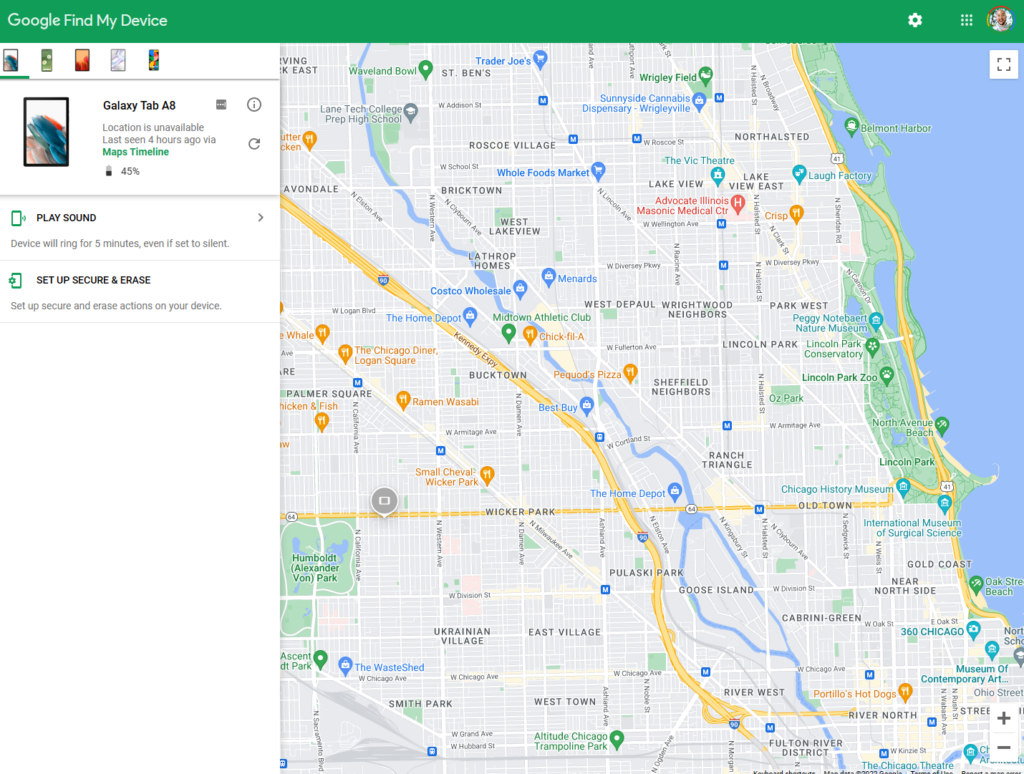Open the Google apps grid
This screenshot has height=774, width=1024.
pyautogui.click(x=966, y=20)
